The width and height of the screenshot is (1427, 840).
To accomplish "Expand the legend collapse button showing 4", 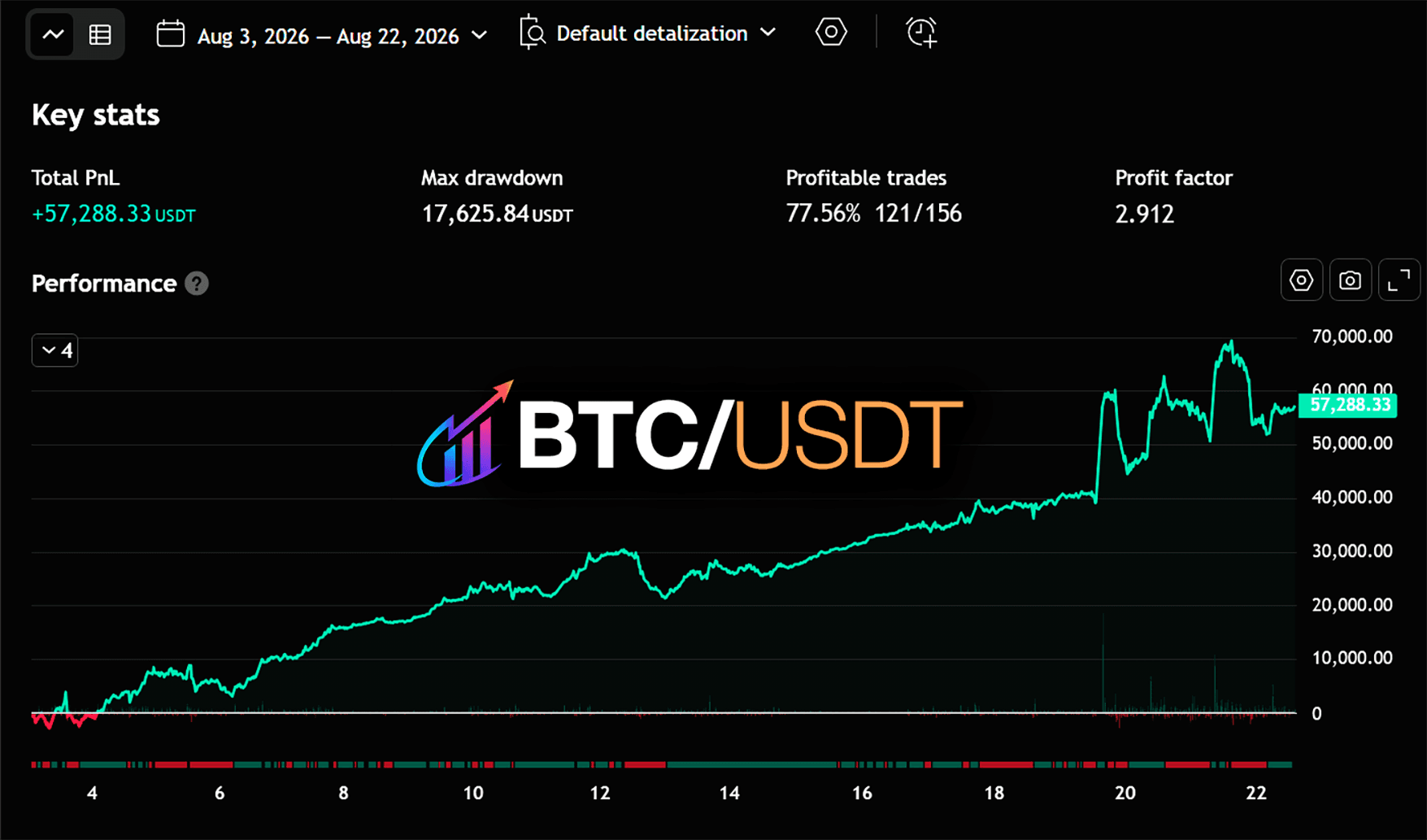I will 55,350.
